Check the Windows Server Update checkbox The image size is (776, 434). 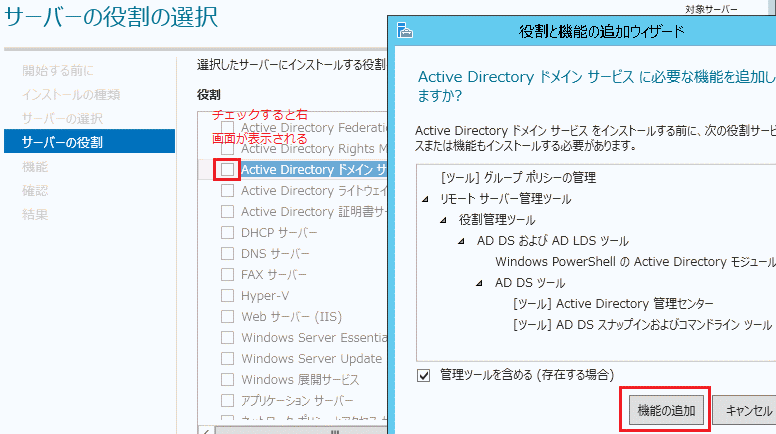coord(227,358)
